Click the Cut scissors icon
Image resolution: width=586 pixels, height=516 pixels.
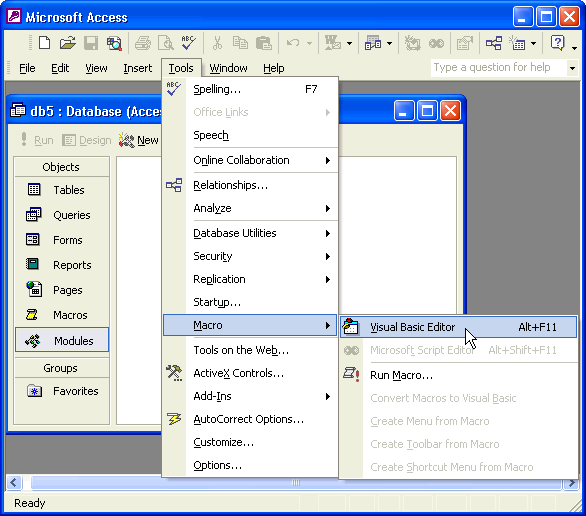pos(217,43)
